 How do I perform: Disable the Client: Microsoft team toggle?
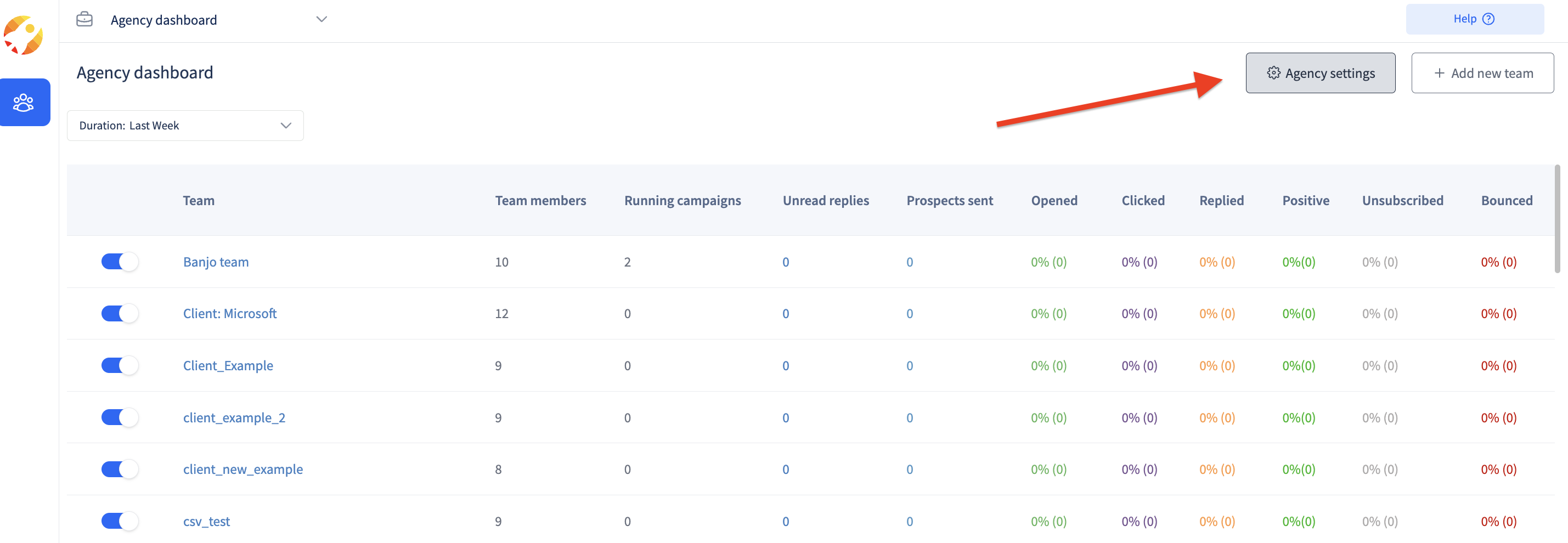(x=120, y=314)
